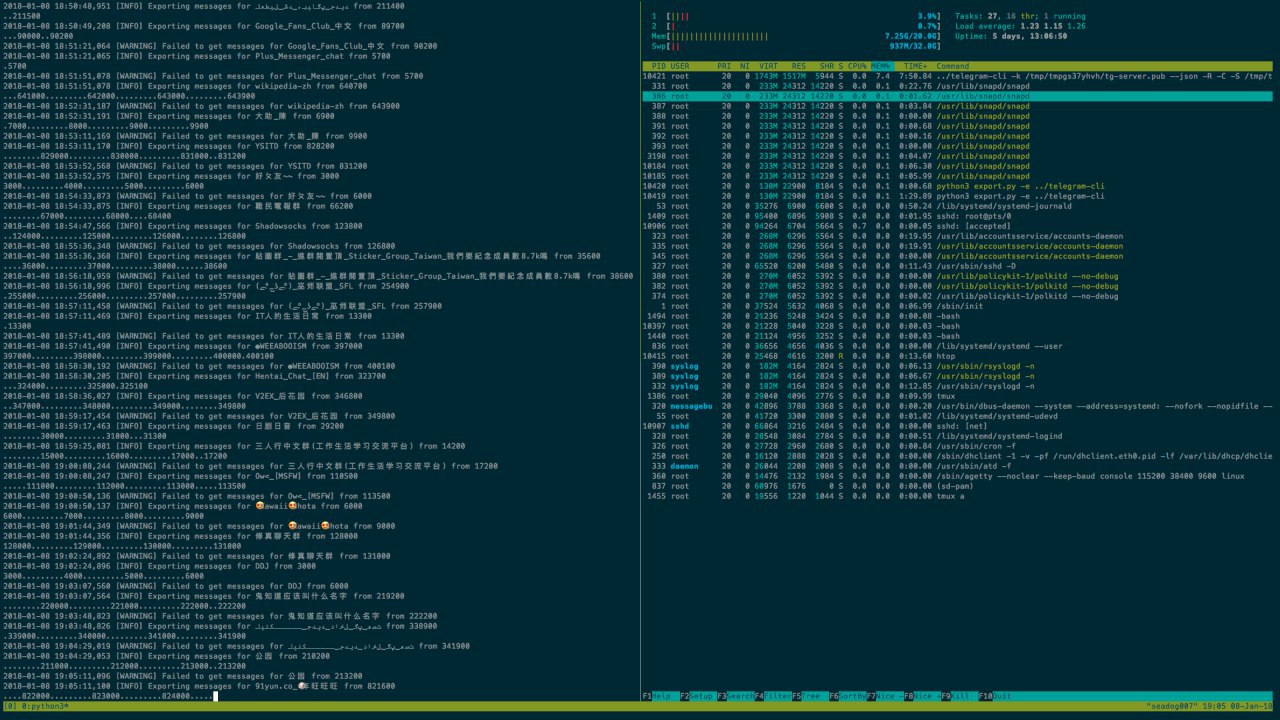Viewport: 1280px width, 720px height.
Task: Select the /usr/sbin/cron -f process row
Action: (x=958, y=446)
